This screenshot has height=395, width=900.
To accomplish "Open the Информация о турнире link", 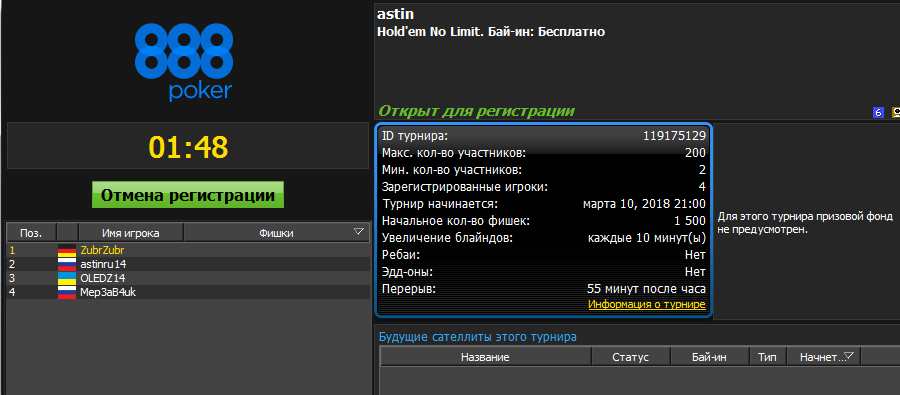I will 647,305.
